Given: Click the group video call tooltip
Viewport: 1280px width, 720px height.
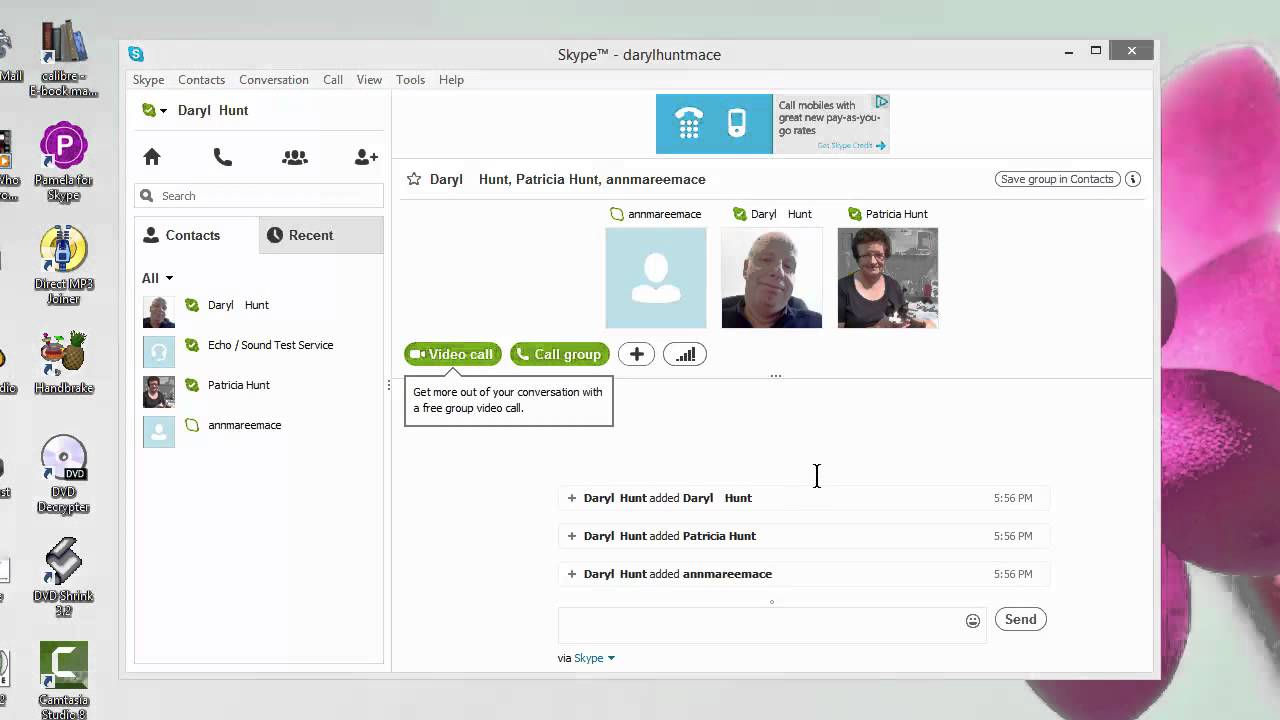Looking at the screenshot, I should pos(508,400).
